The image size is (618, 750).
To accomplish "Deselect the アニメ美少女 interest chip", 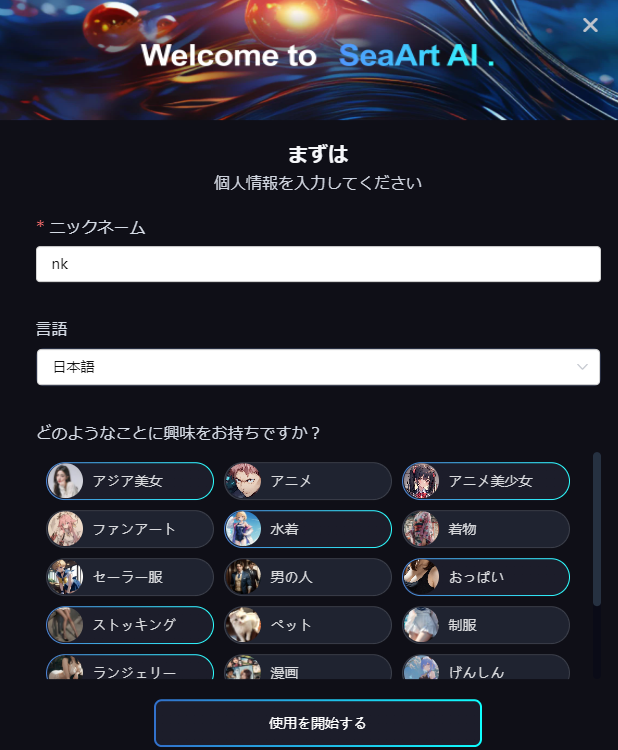I will click(486, 481).
